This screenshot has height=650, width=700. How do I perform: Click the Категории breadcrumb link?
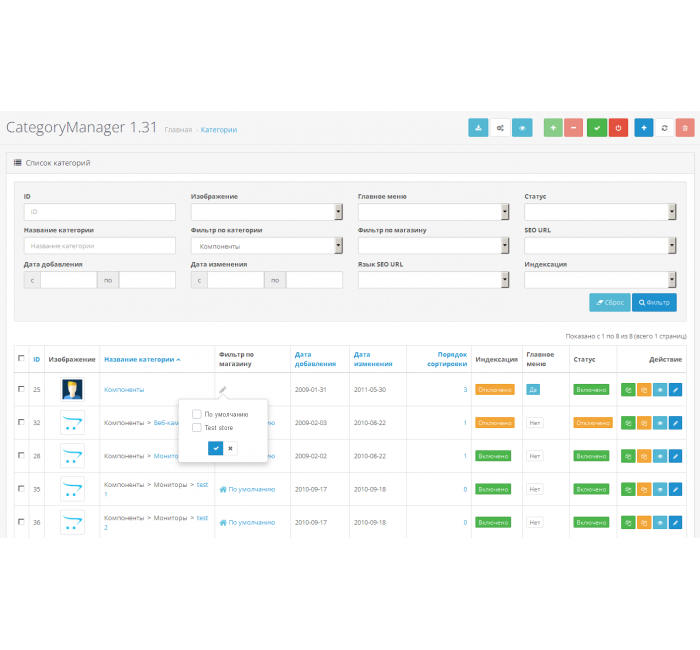pyautogui.click(x=219, y=130)
